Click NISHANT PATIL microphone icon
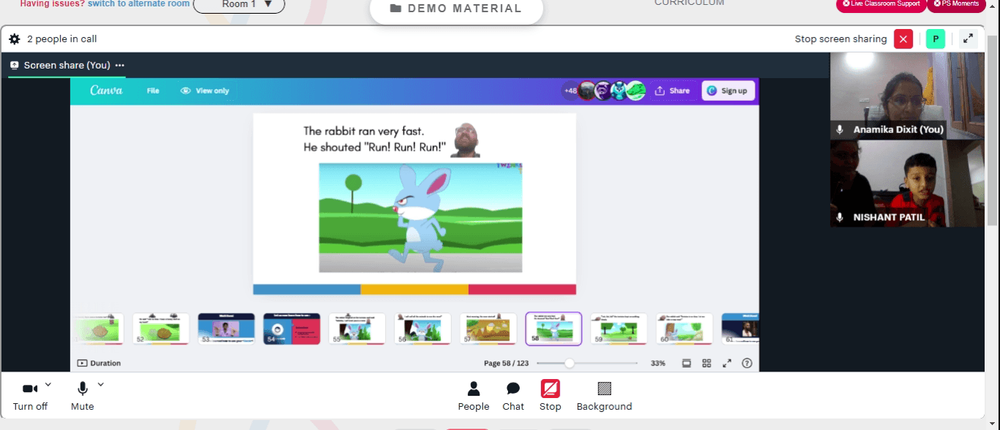The image size is (1000, 430). [840, 218]
